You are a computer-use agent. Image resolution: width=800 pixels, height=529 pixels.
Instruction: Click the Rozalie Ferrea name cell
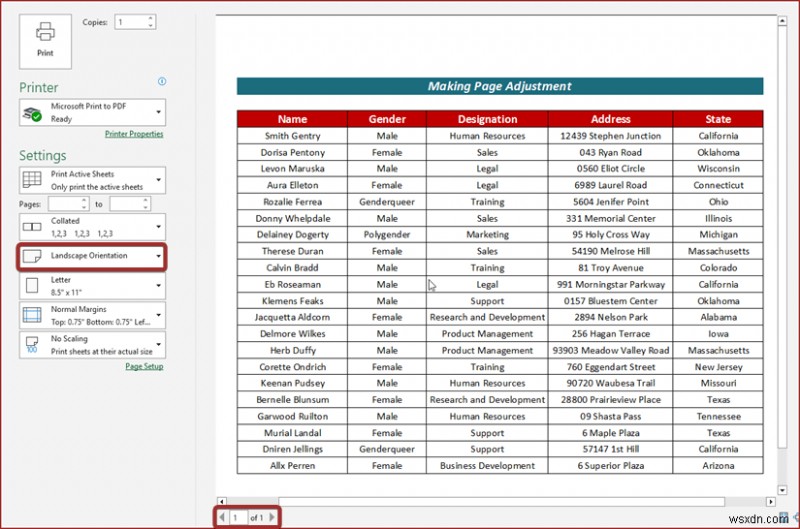[x=292, y=201]
